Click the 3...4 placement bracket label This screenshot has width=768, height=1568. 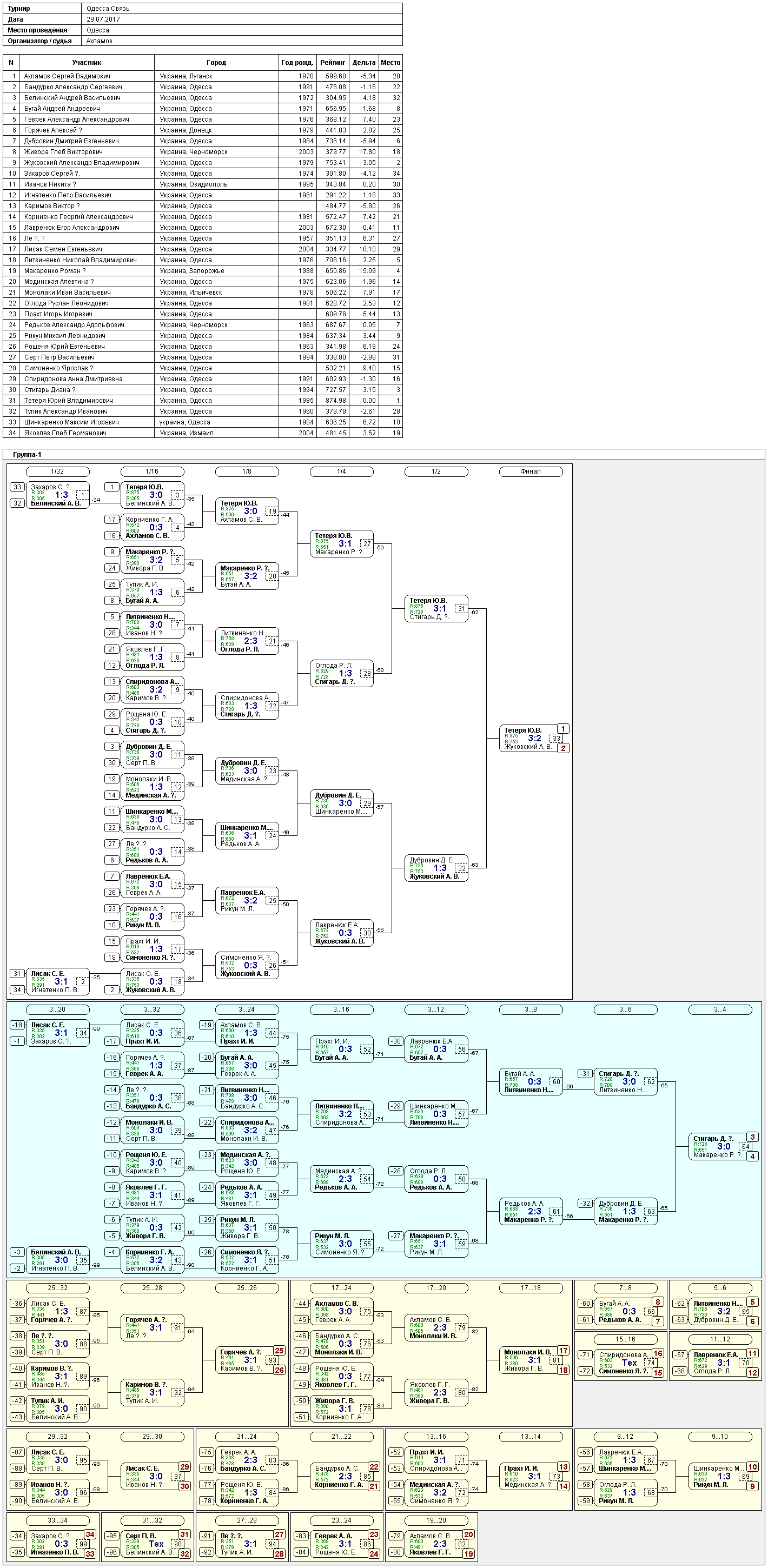(x=720, y=1010)
